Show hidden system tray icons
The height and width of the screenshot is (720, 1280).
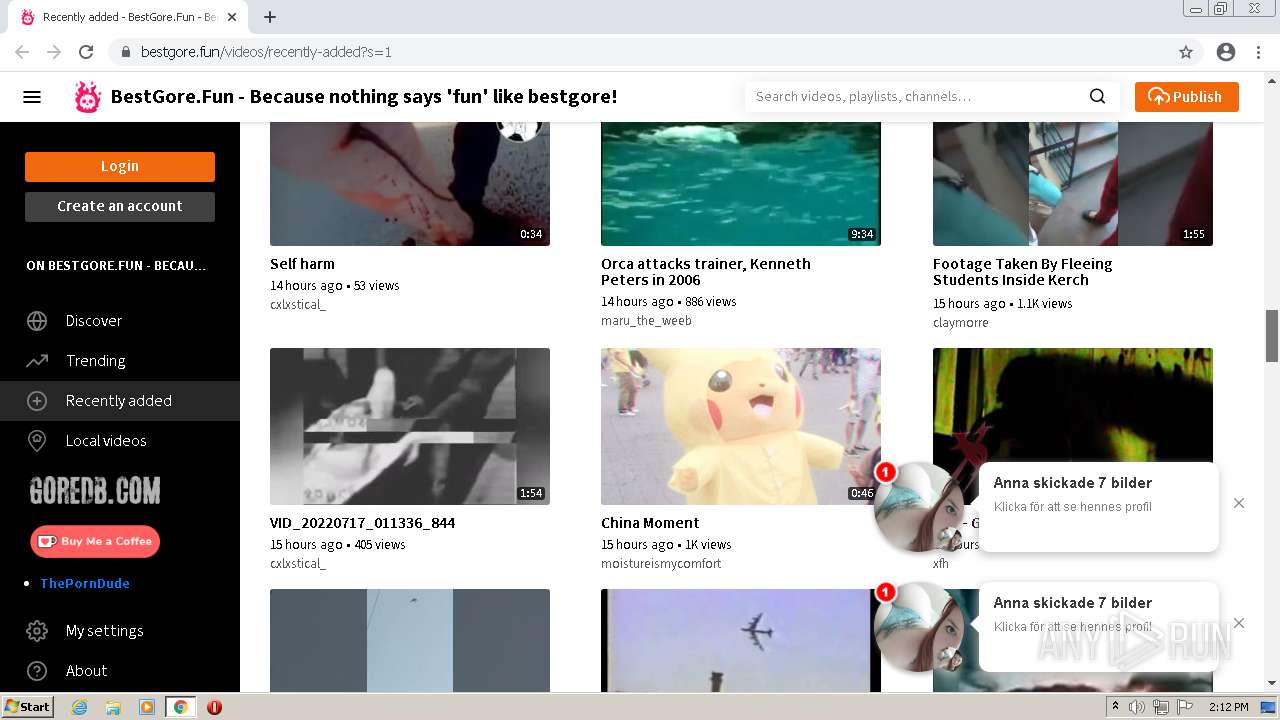click(1116, 707)
